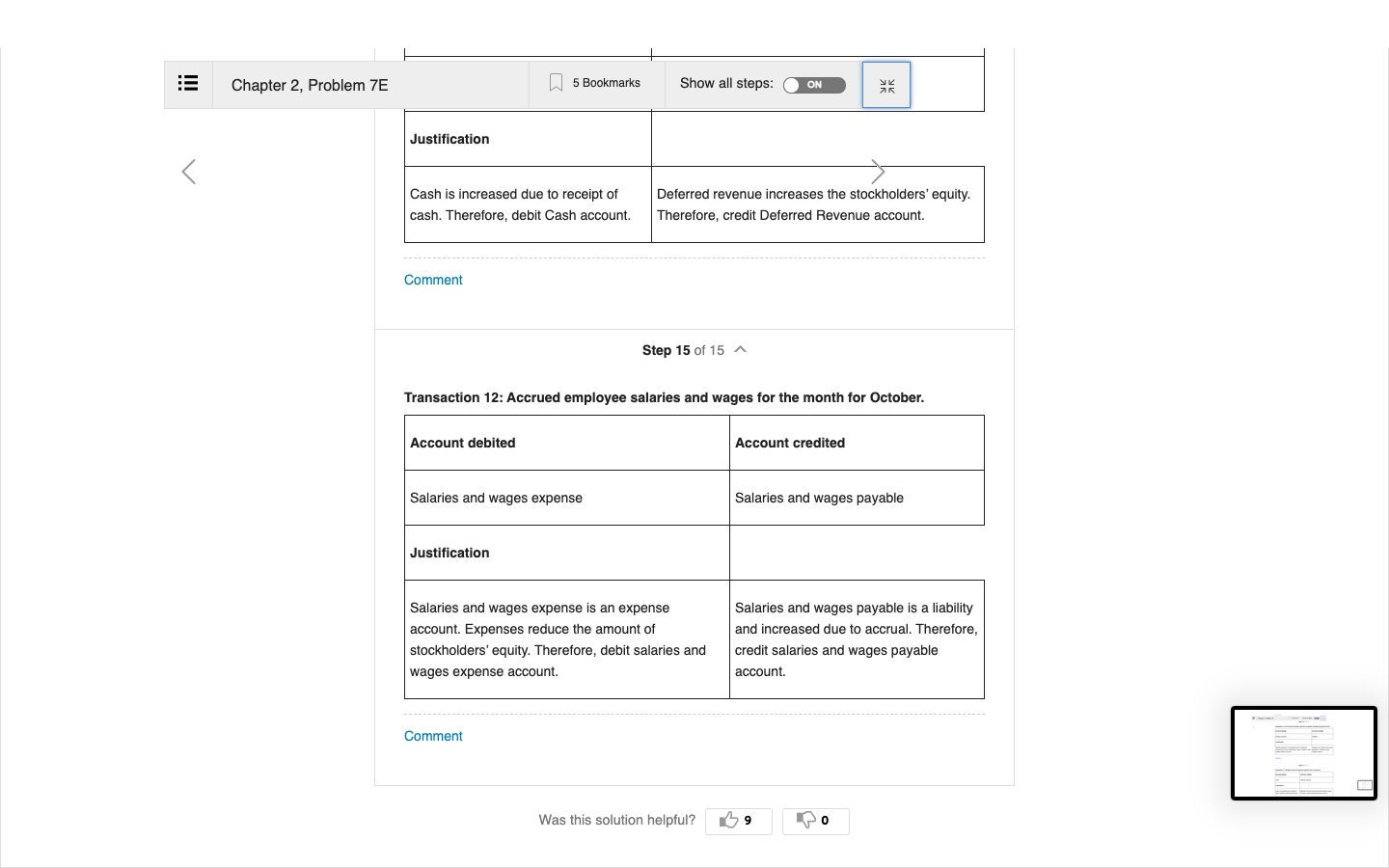
Task: Click the Show all steps label
Action: (726, 83)
